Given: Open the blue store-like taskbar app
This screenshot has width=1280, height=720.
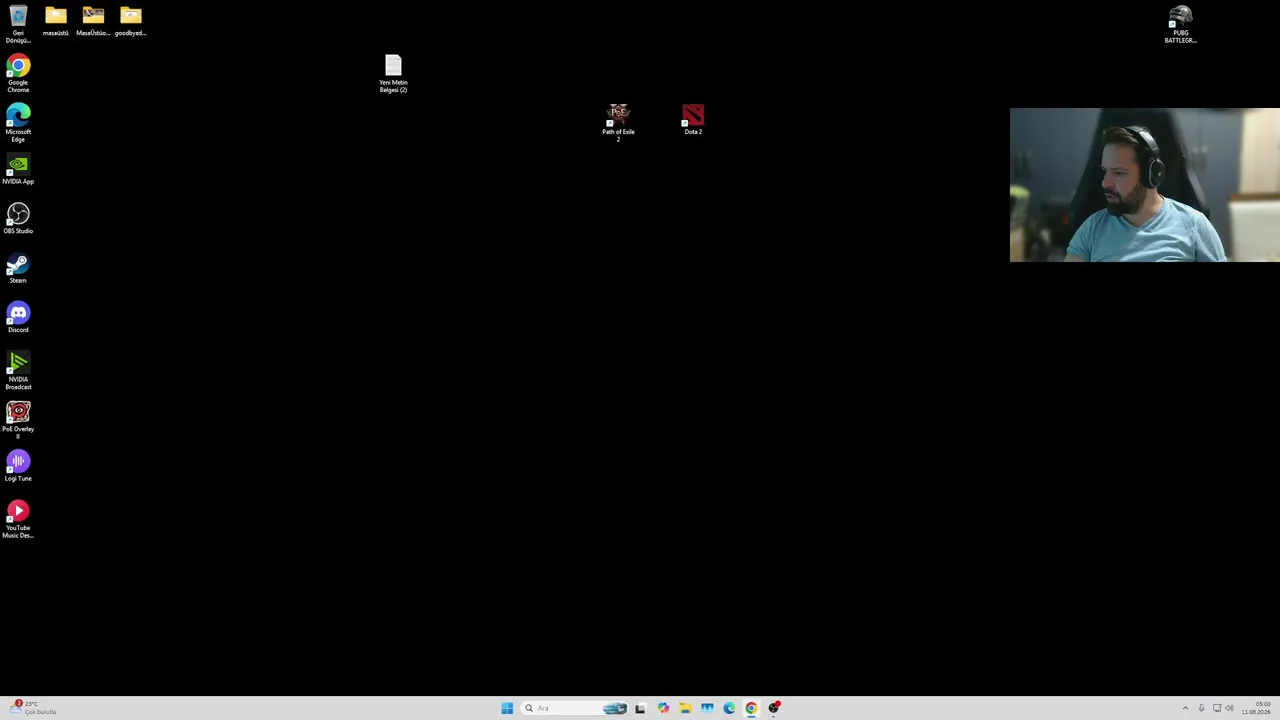Looking at the screenshot, I should click(707, 708).
